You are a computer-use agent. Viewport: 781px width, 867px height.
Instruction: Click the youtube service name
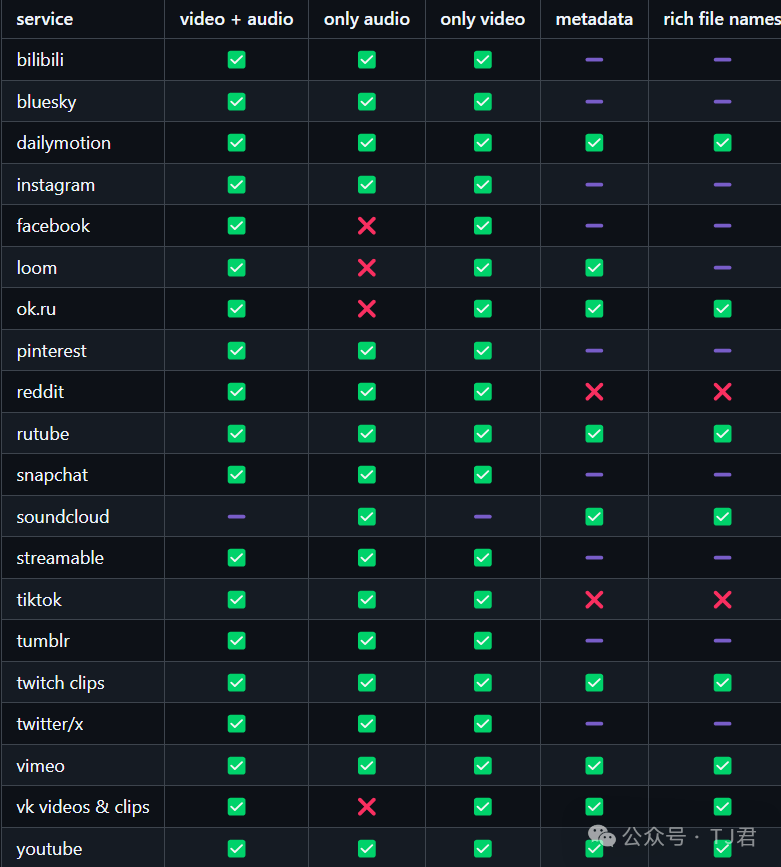pos(49,849)
